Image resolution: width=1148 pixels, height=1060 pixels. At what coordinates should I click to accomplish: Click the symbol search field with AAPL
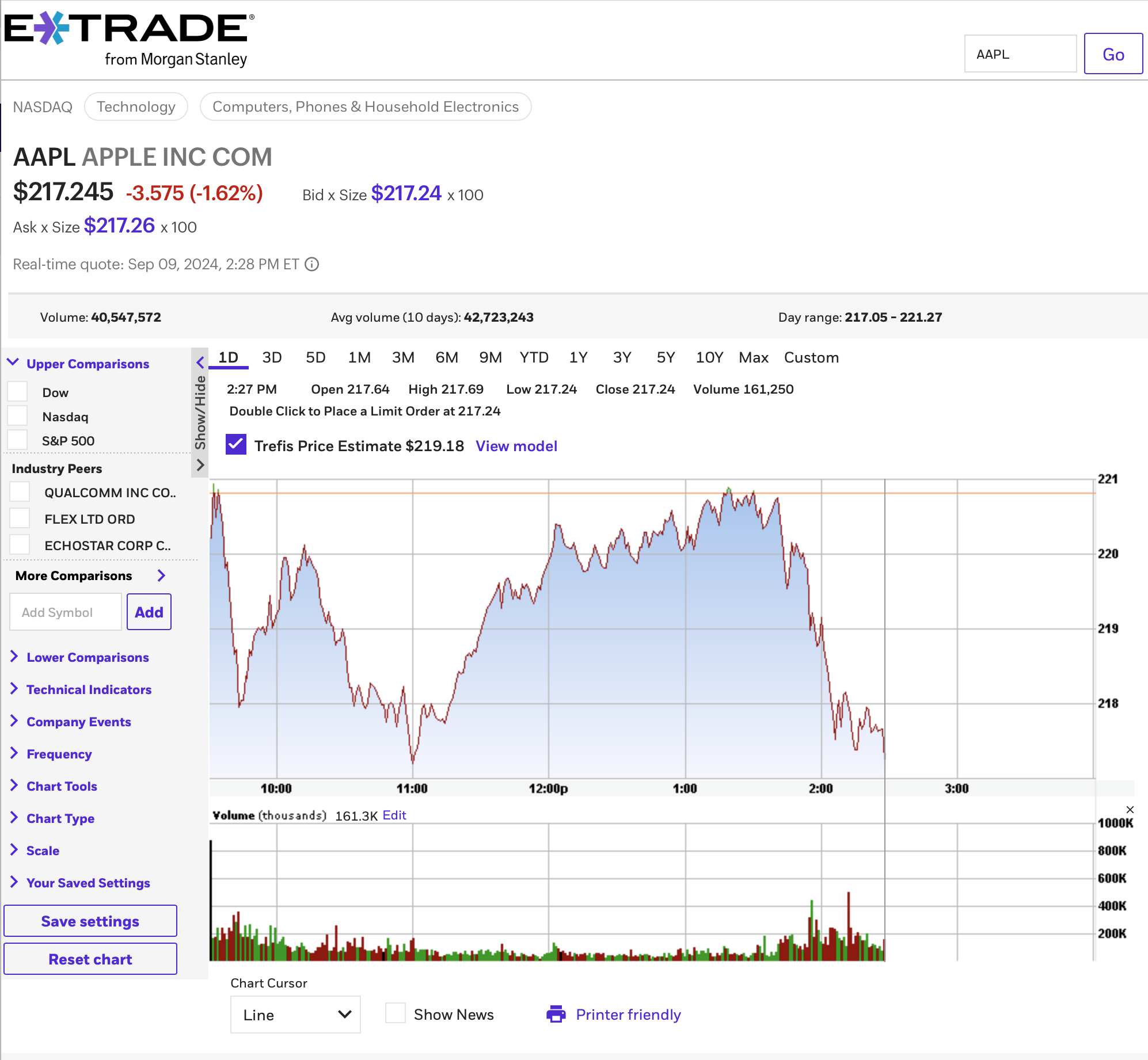pyautogui.click(x=1020, y=54)
